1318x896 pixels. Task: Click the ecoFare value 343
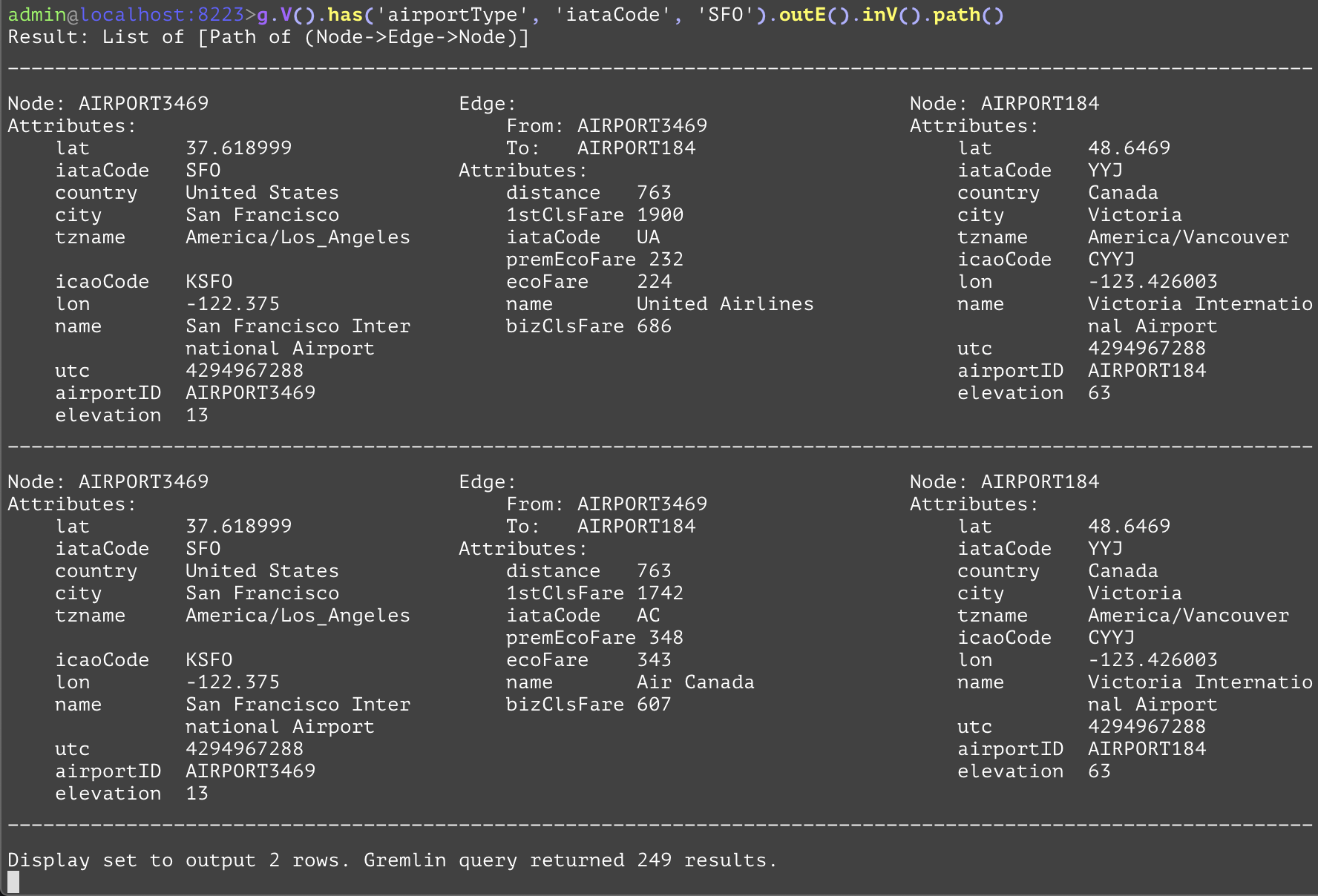(654, 660)
